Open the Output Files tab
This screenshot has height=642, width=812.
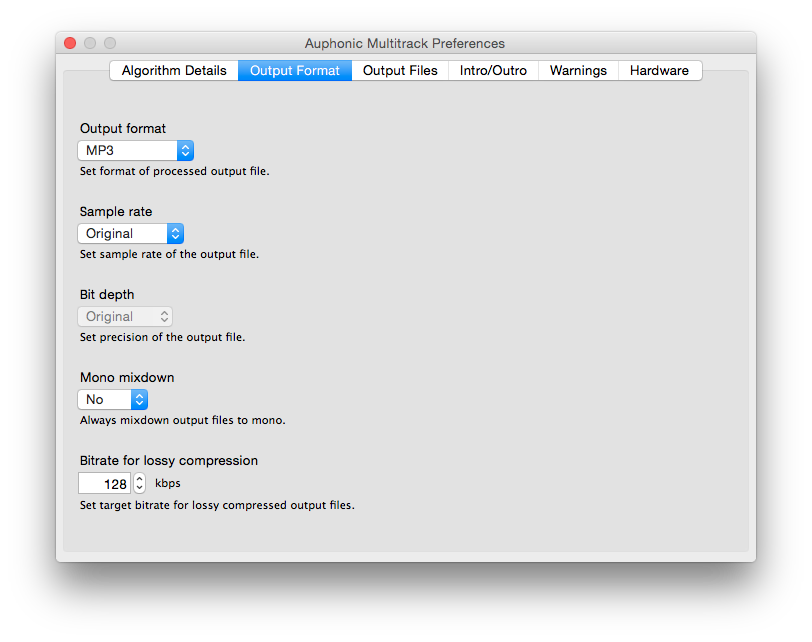pyautogui.click(x=400, y=70)
